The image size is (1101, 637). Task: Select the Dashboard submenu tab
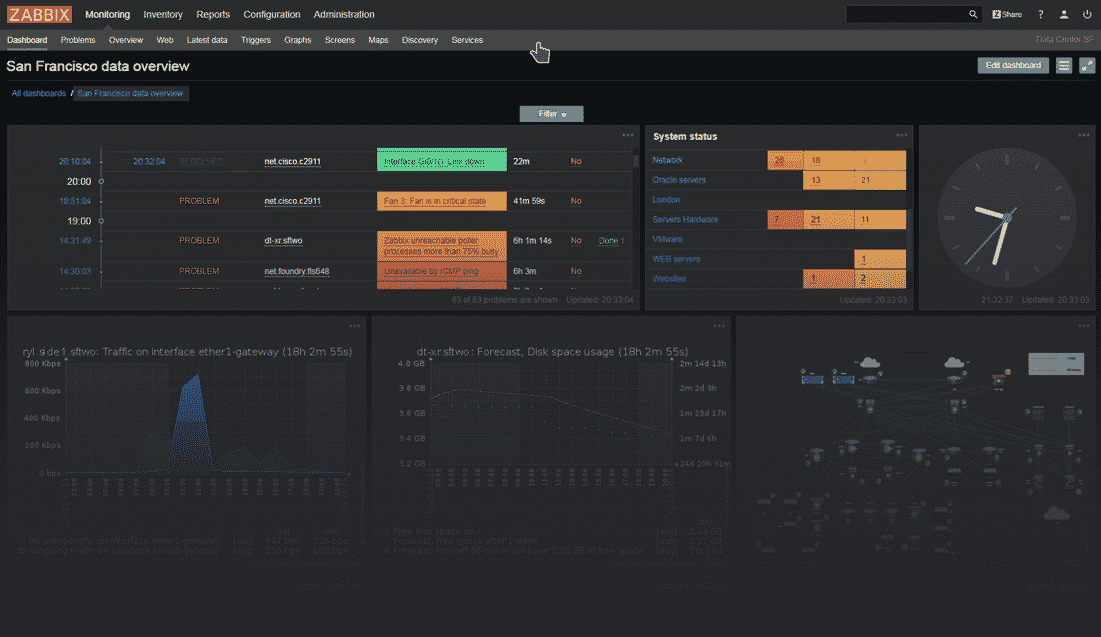(x=27, y=40)
